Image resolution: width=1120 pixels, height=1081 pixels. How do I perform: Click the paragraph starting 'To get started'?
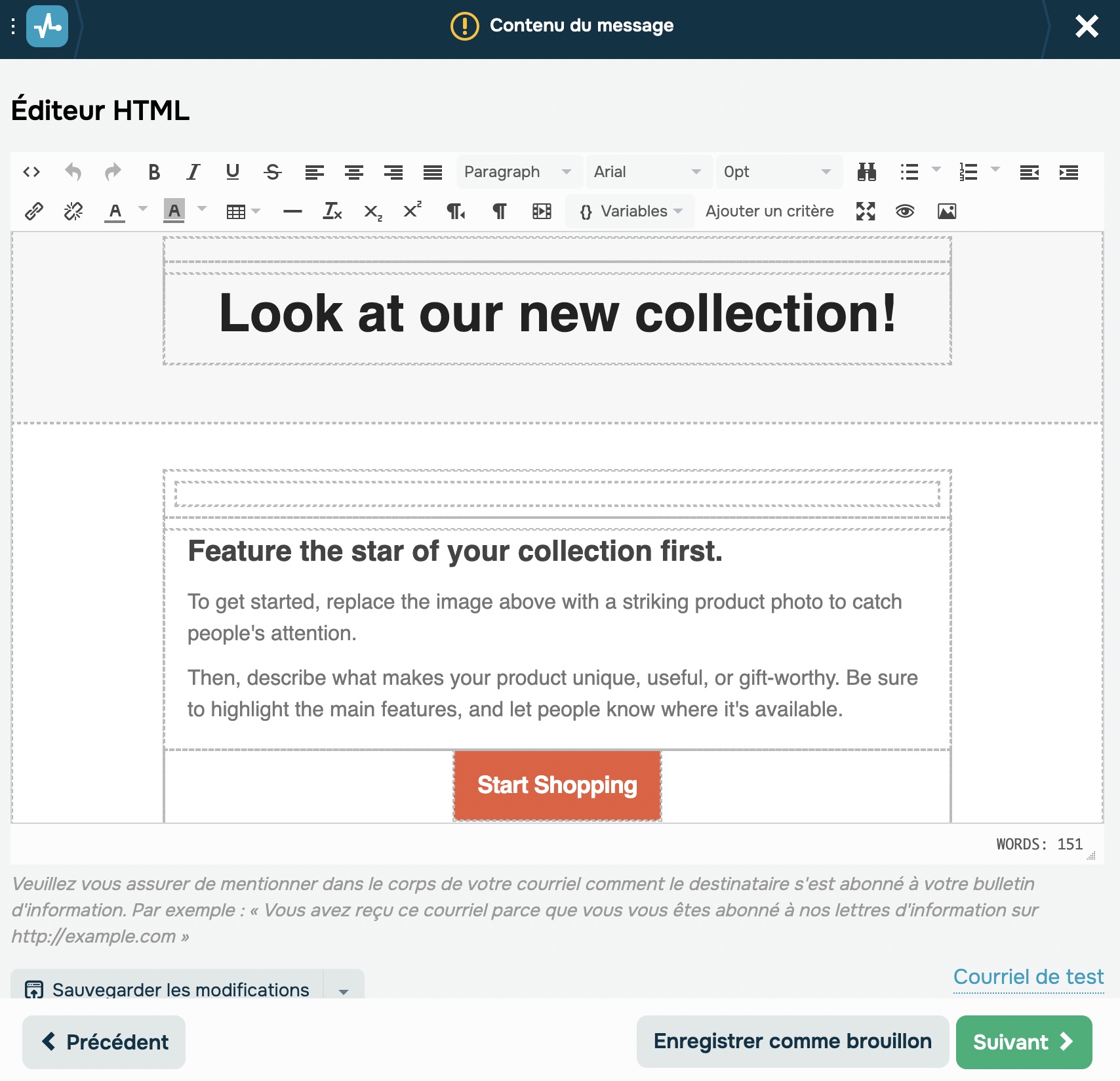tap(544, 617)
